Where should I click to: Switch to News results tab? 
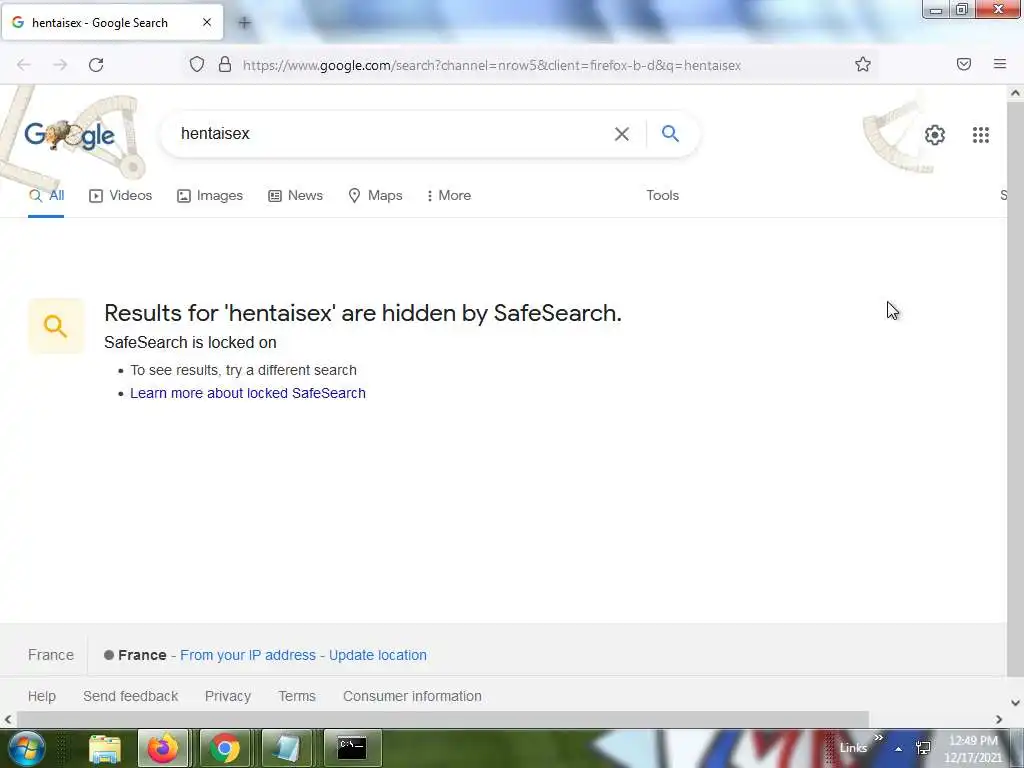295,195
